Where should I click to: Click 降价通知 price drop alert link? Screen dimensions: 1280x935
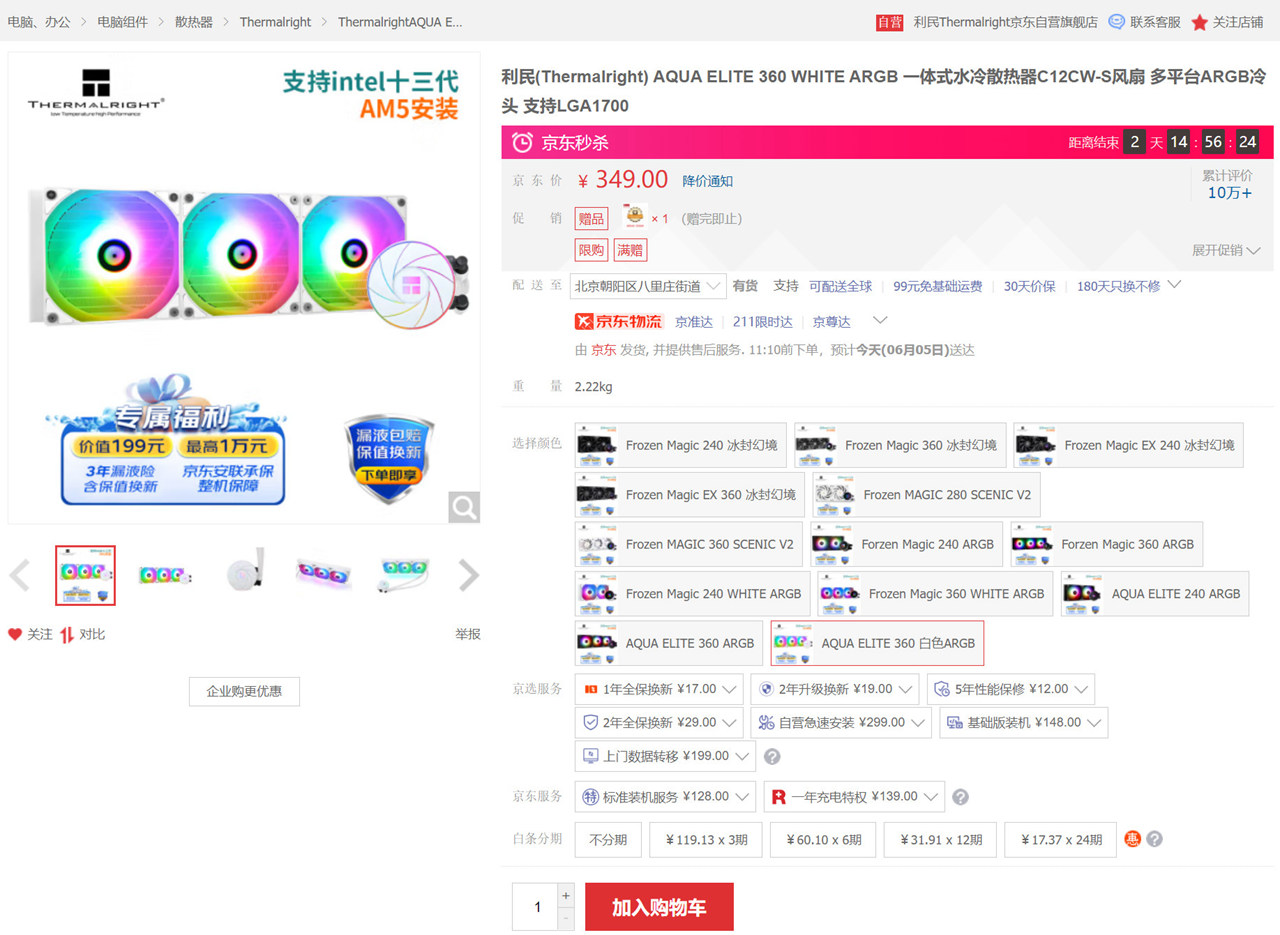pyautogui.click(x=708, y=181)
